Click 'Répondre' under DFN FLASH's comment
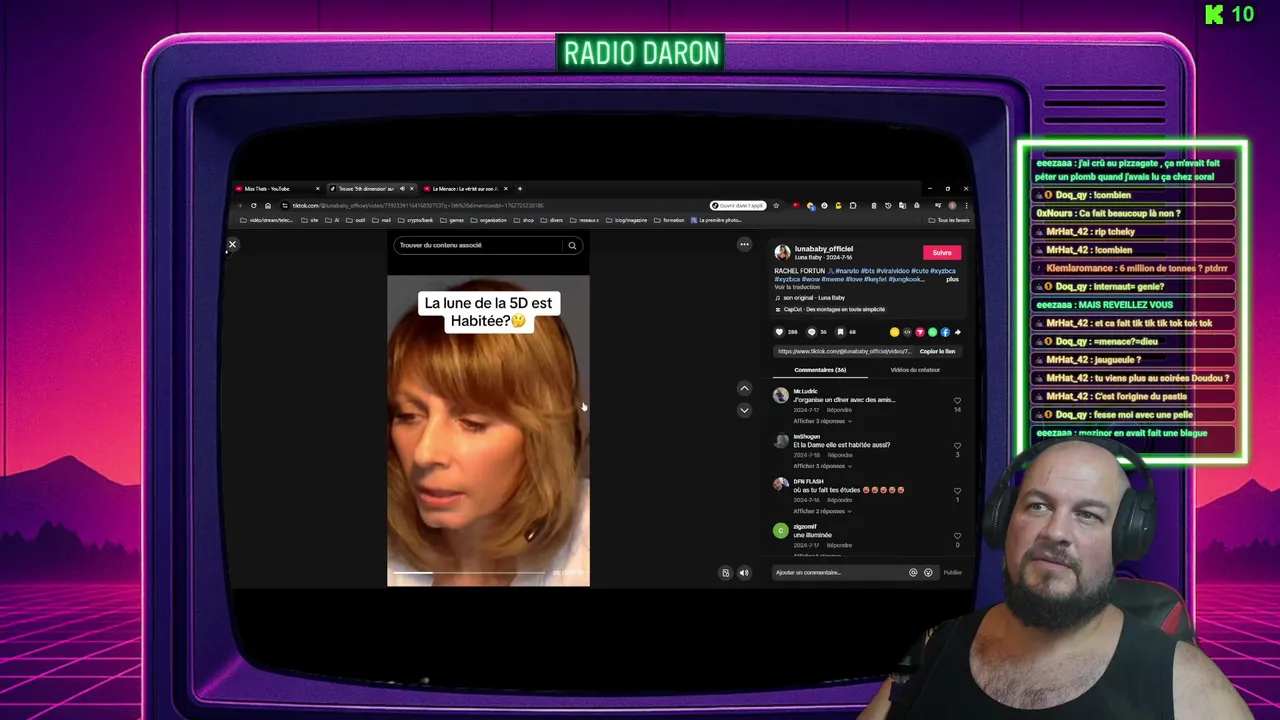 click(839, 500)
